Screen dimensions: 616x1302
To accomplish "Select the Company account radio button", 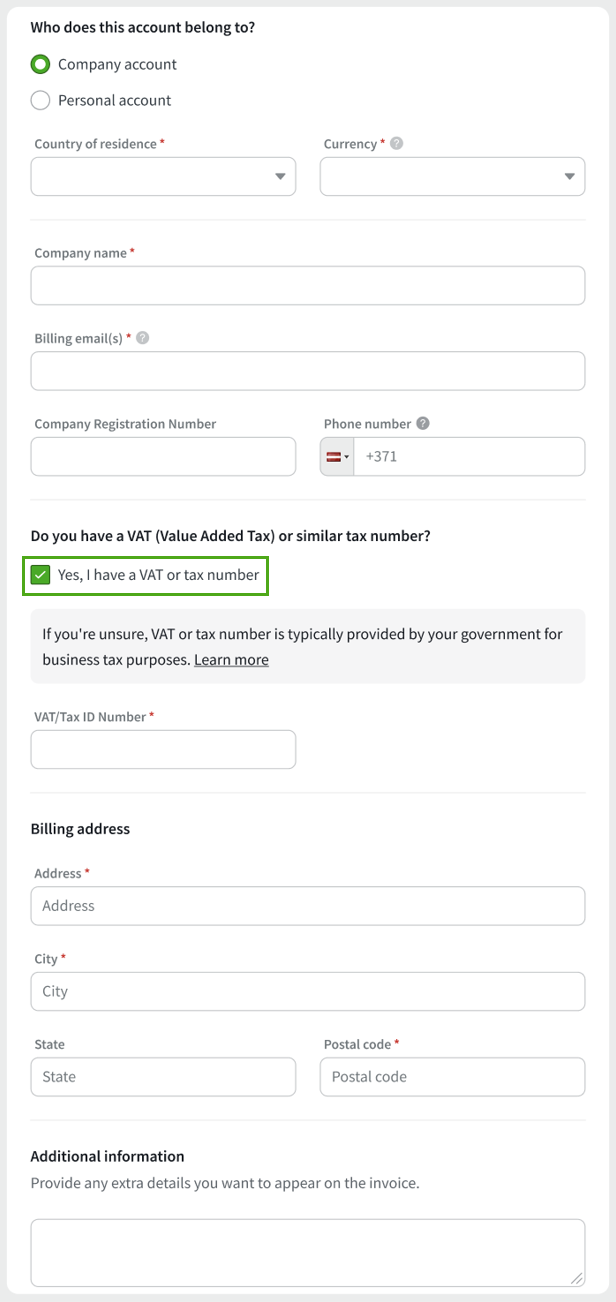I will tap(40, 64).
